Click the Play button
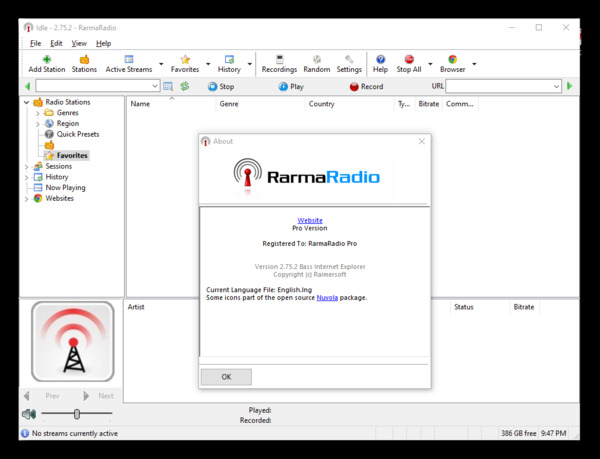The height and width of the screenshot is (459, 600). pos(291,86)
